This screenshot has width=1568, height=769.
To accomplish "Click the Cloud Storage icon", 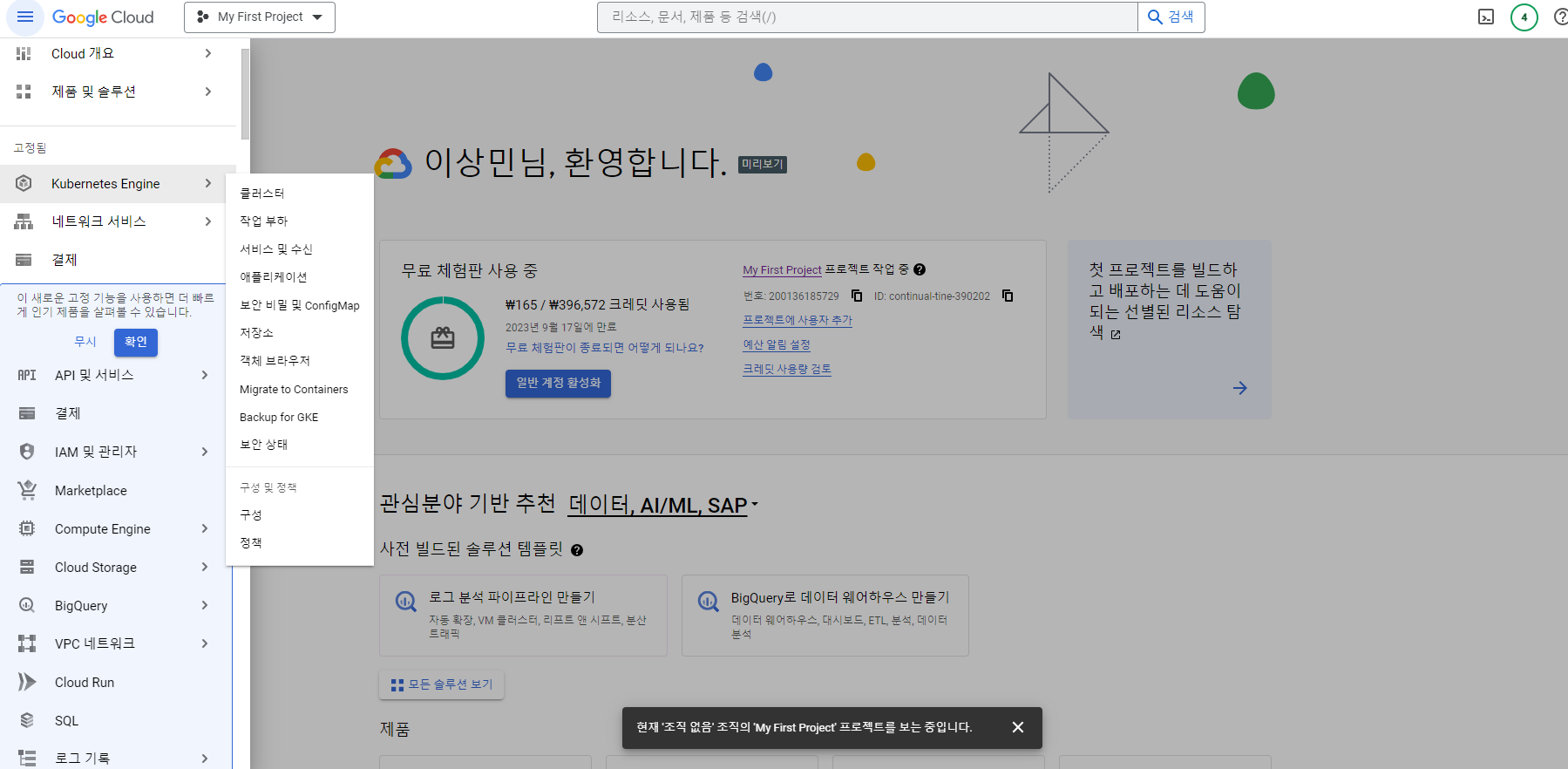I will [x=27, y=567].
